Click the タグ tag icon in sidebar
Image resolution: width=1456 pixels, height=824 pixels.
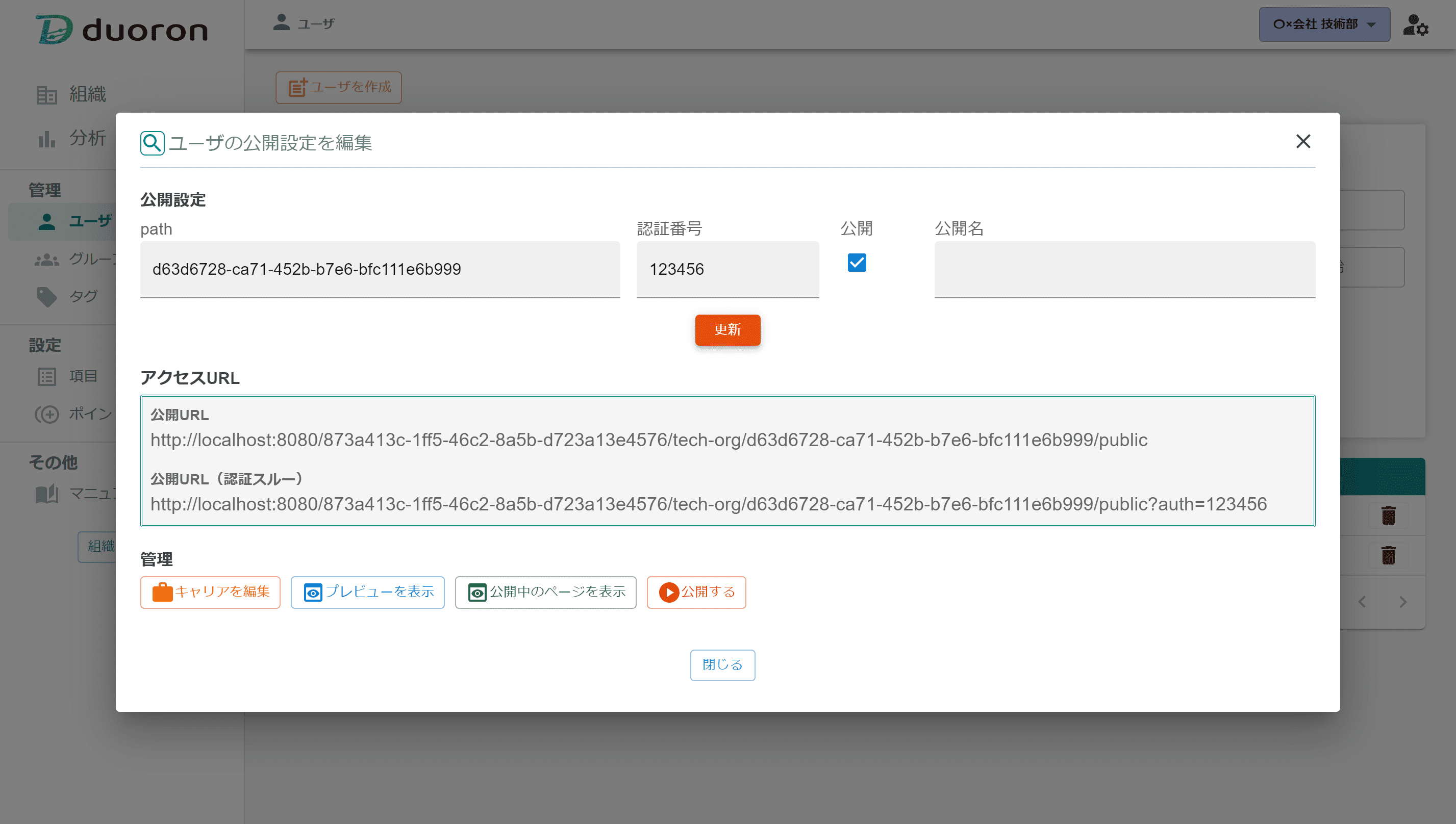(x=46, y=297)
